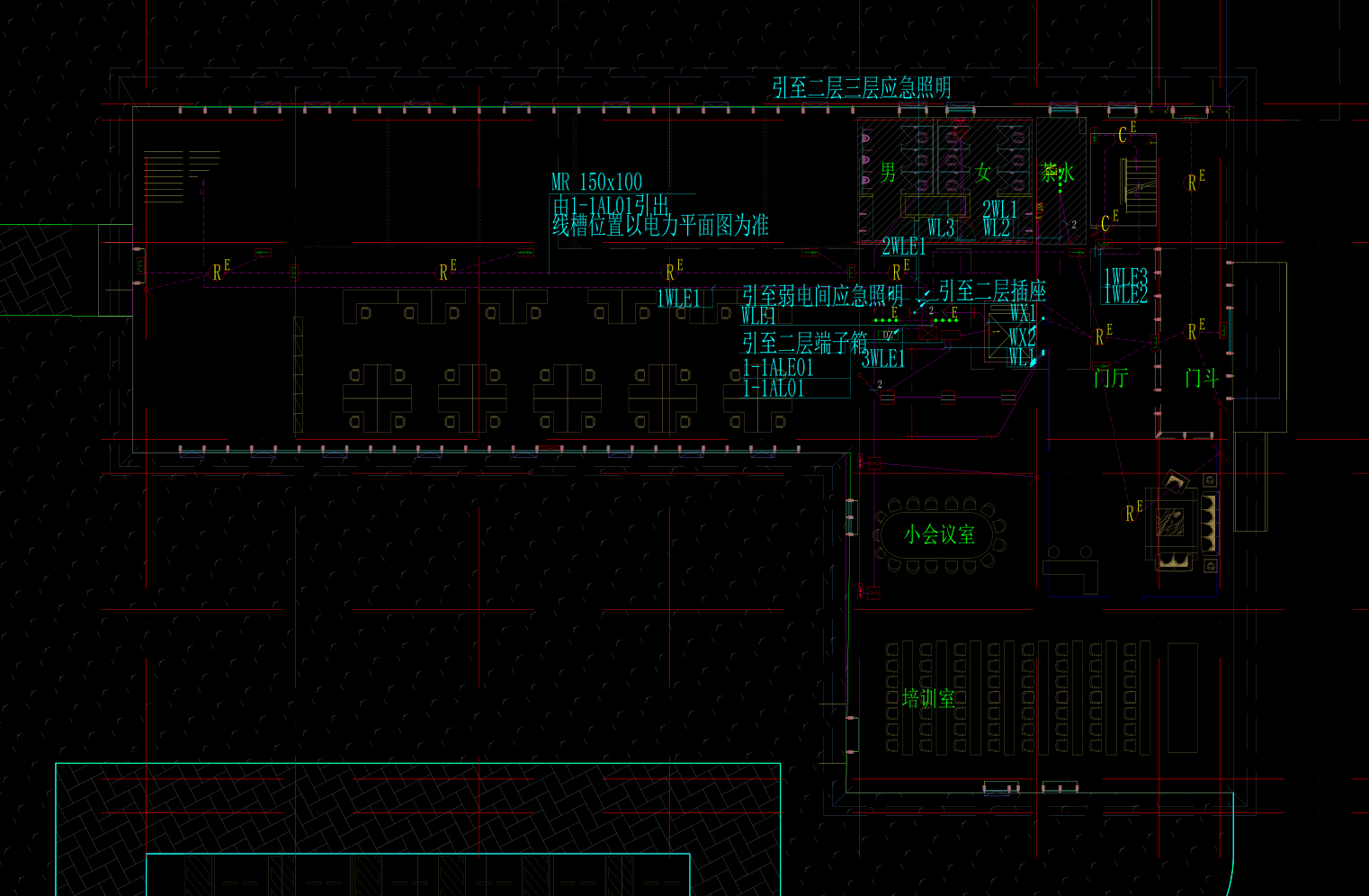
Task: Select the leftmost RE symbol in the corridor
Action: (220, 271)
